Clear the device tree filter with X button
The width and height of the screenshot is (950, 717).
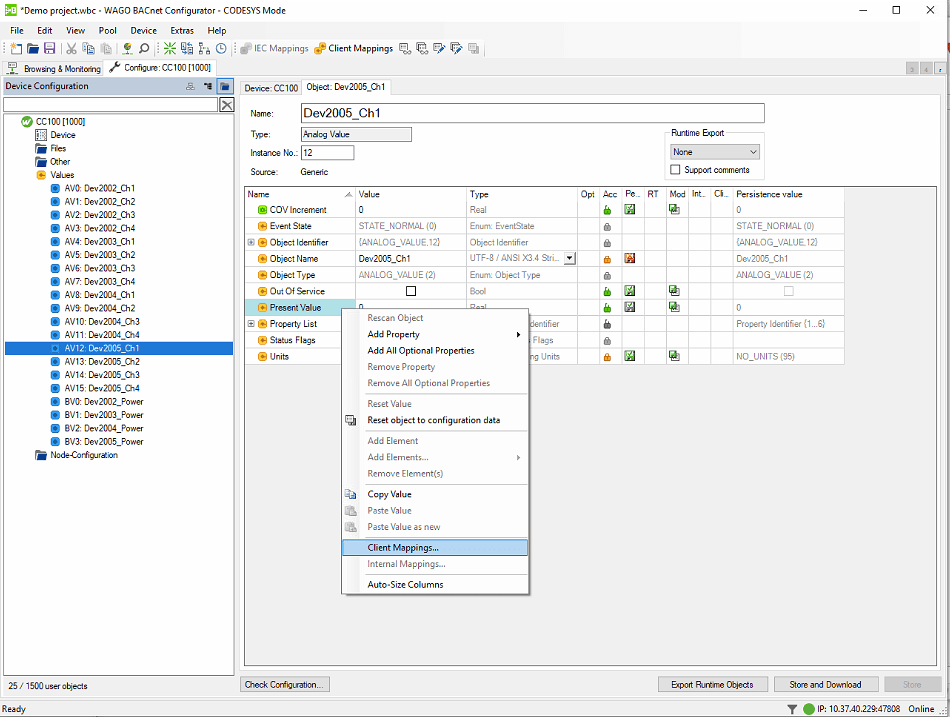[227, 105]
